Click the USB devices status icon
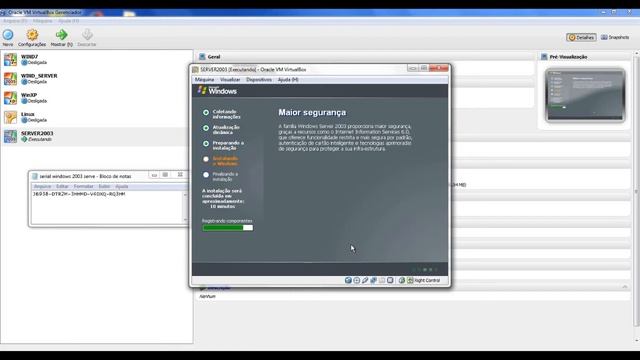Screen dimensions: 640x360 point(365,280)
